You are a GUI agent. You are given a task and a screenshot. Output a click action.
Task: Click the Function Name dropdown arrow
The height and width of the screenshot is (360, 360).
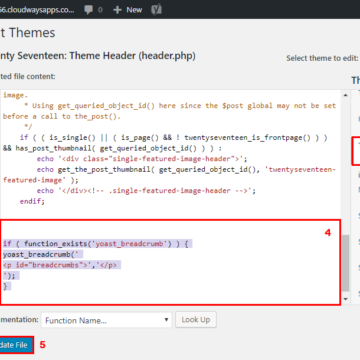pyautogui.click(x=166, y=320)
